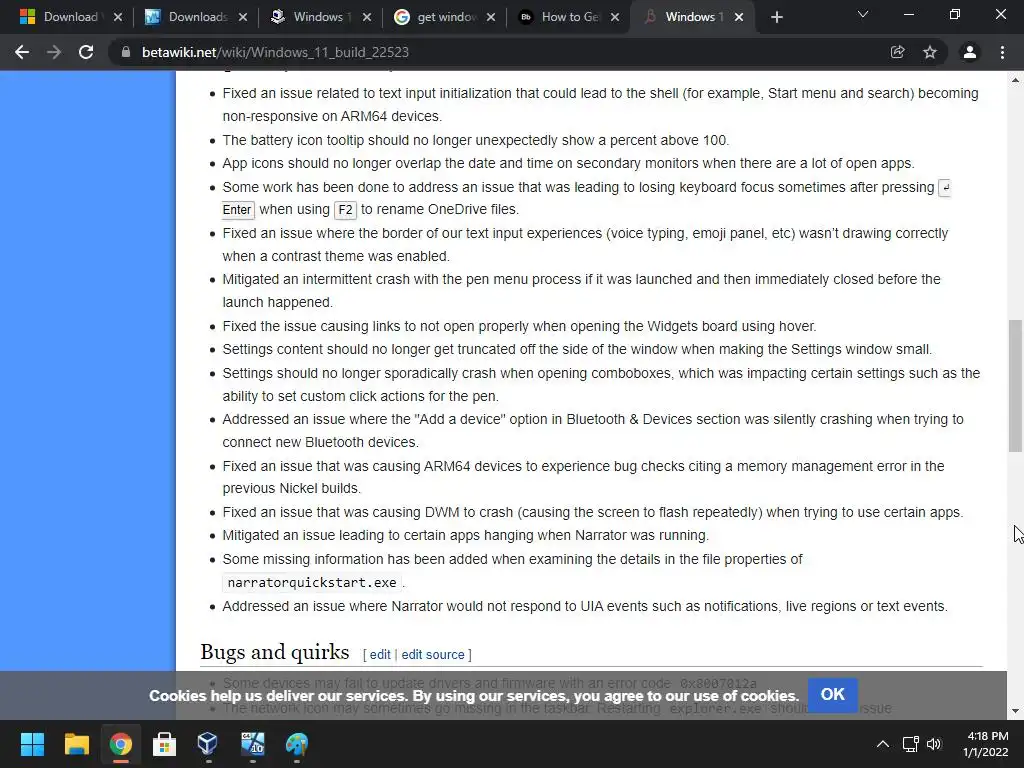Reload the betawiki page

(86, 52)
